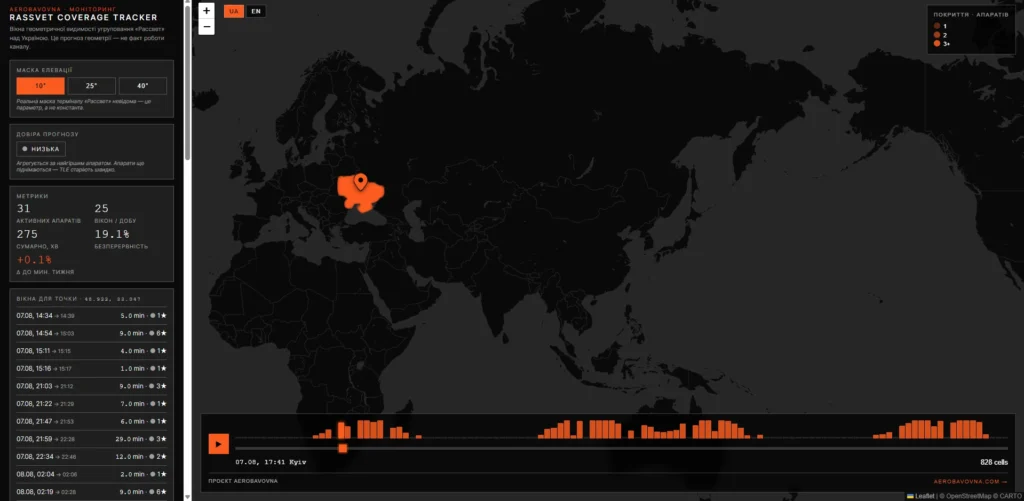This screenshot has width=1024, height=501.
Task: Select window row 07.08, 21:03 → 21:12
Action: pyautogui.click(x=91, y=386)
